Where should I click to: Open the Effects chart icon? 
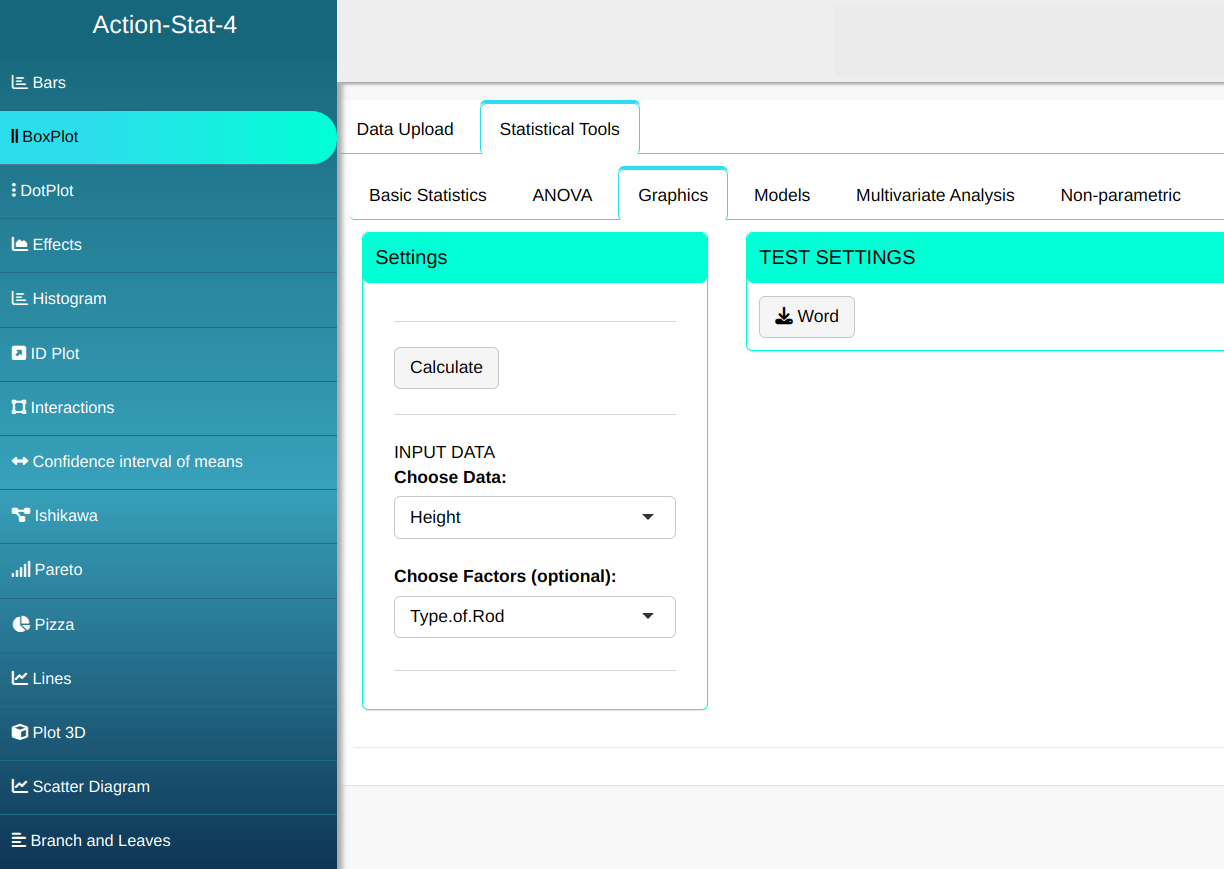19,245
